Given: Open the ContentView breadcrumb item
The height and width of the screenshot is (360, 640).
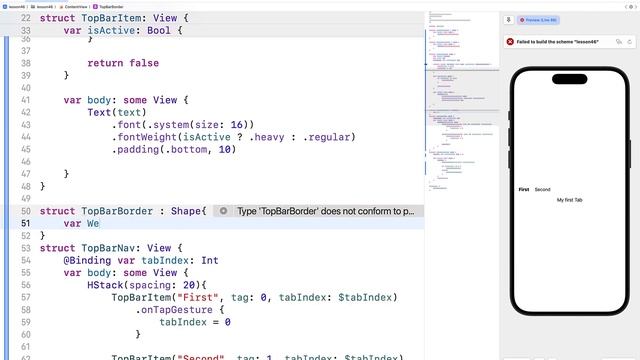Looking at the screenshot, I should 73,7.
